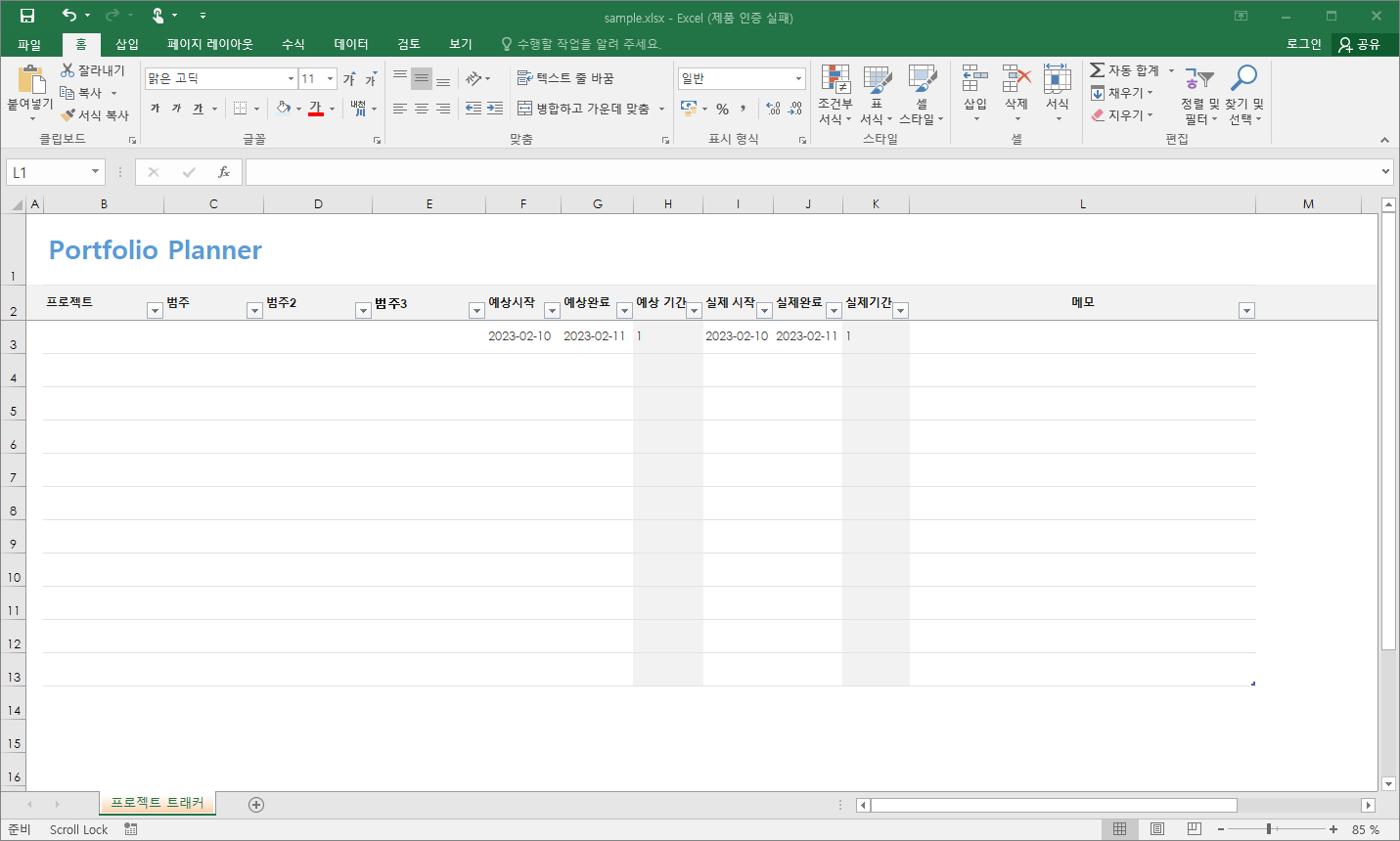The height and width of the screenshot is (841, 1400).
Task: Click the 공유 share button
Action: [x=1360, y=44]
